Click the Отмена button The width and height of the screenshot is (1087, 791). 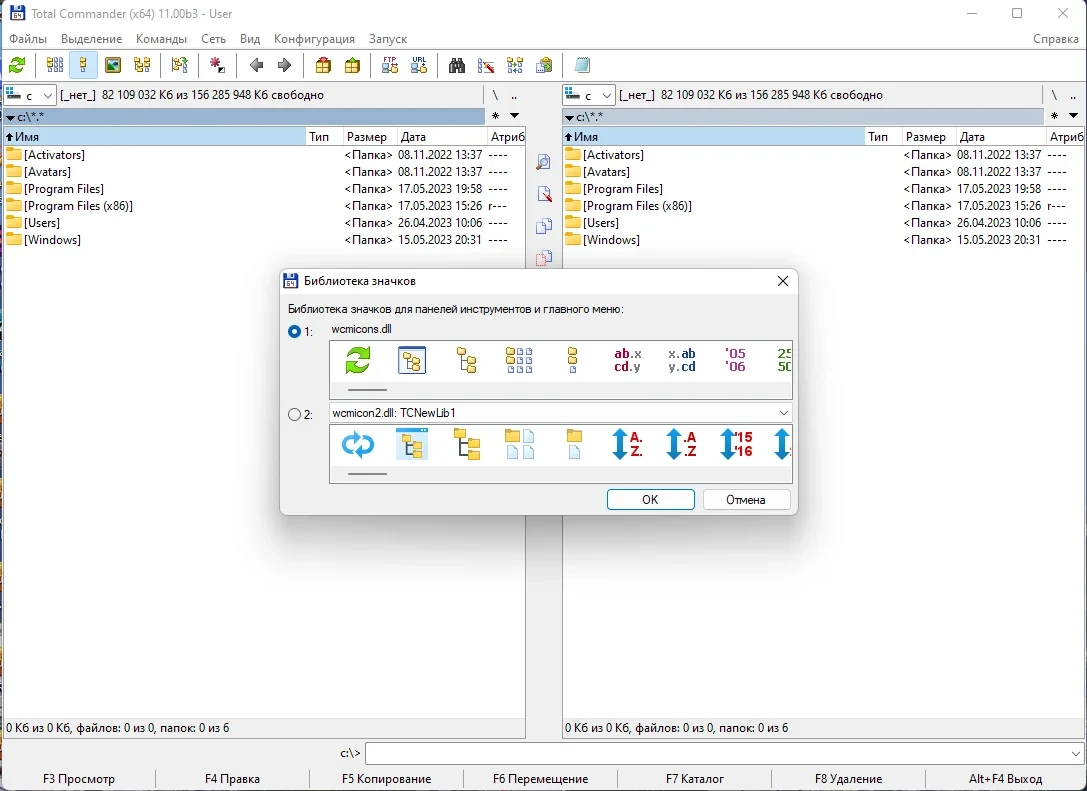(746, 500)
